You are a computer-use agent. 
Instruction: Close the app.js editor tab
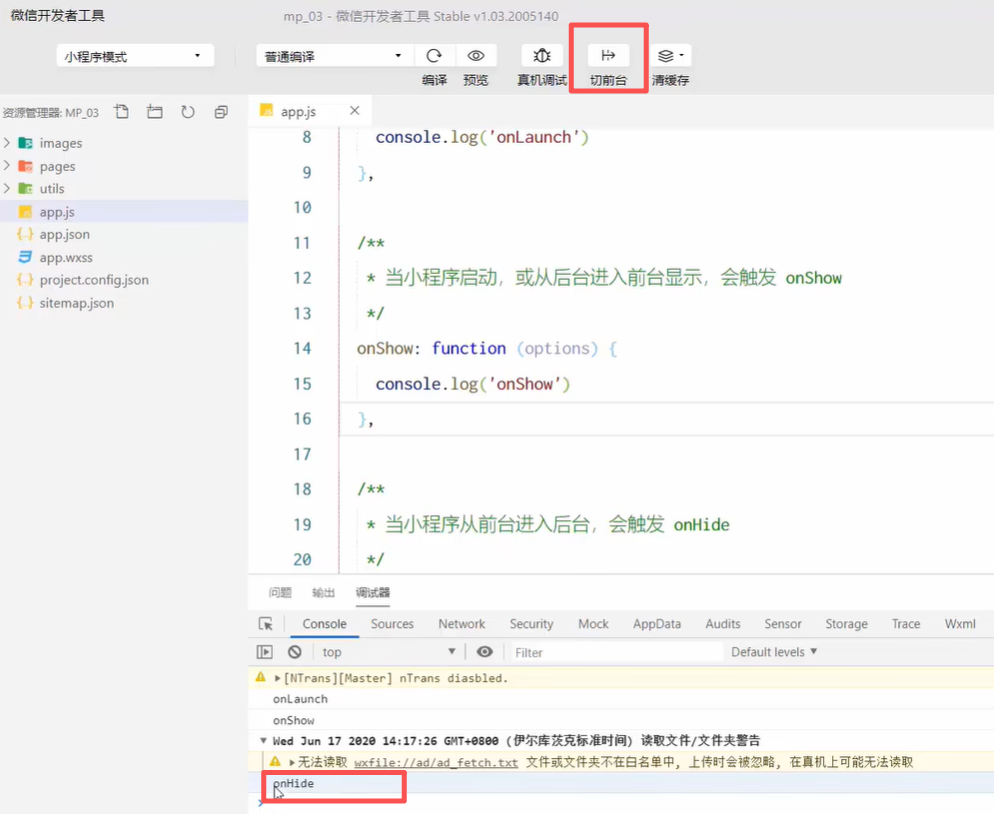click(x=355, y=111)
